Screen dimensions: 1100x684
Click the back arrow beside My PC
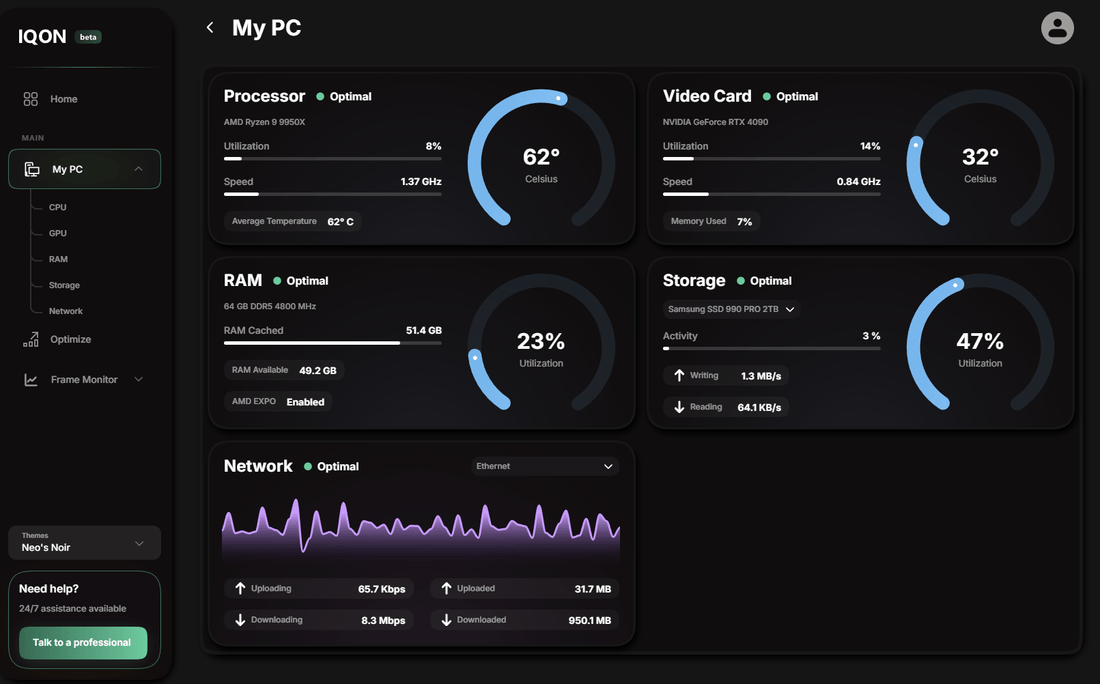(x=209, y=28)
